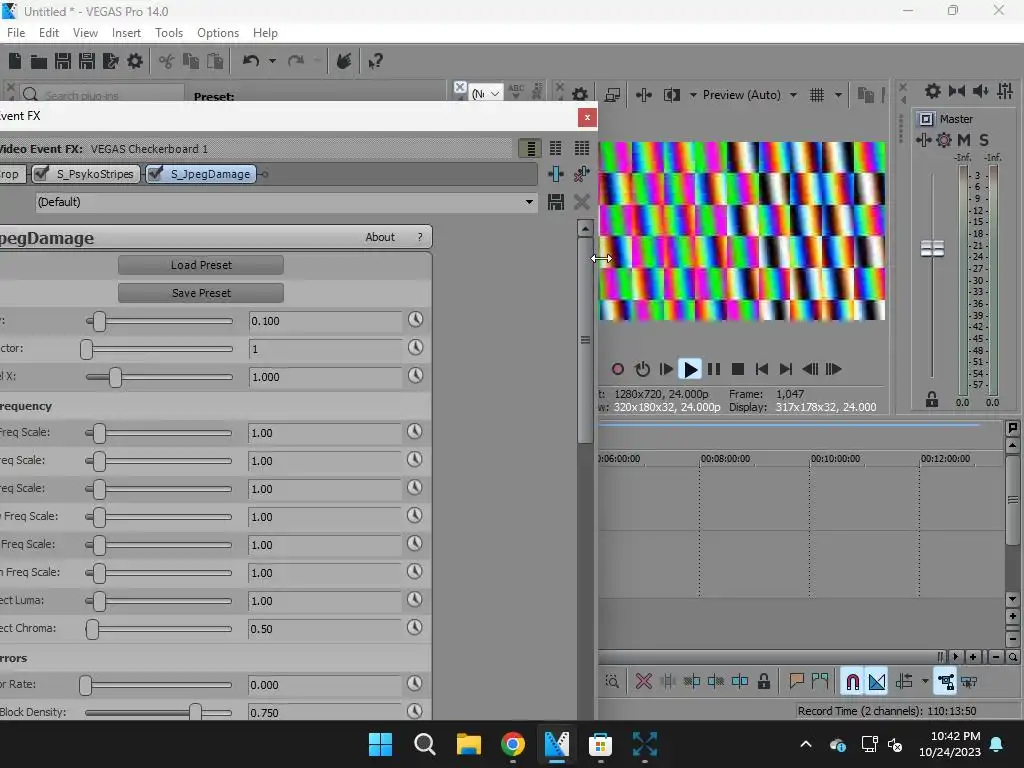Screen dimensions: 1024x768
Task: Save preset disk icon beside Default
Action: click(556, 202)
